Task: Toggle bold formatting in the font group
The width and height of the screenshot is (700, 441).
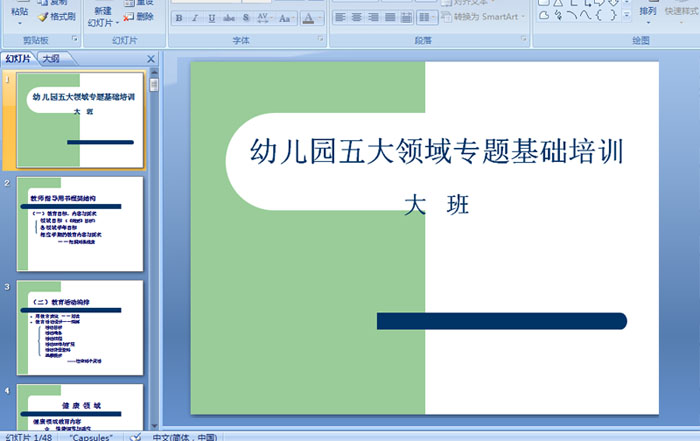Action: pos(179,18)
